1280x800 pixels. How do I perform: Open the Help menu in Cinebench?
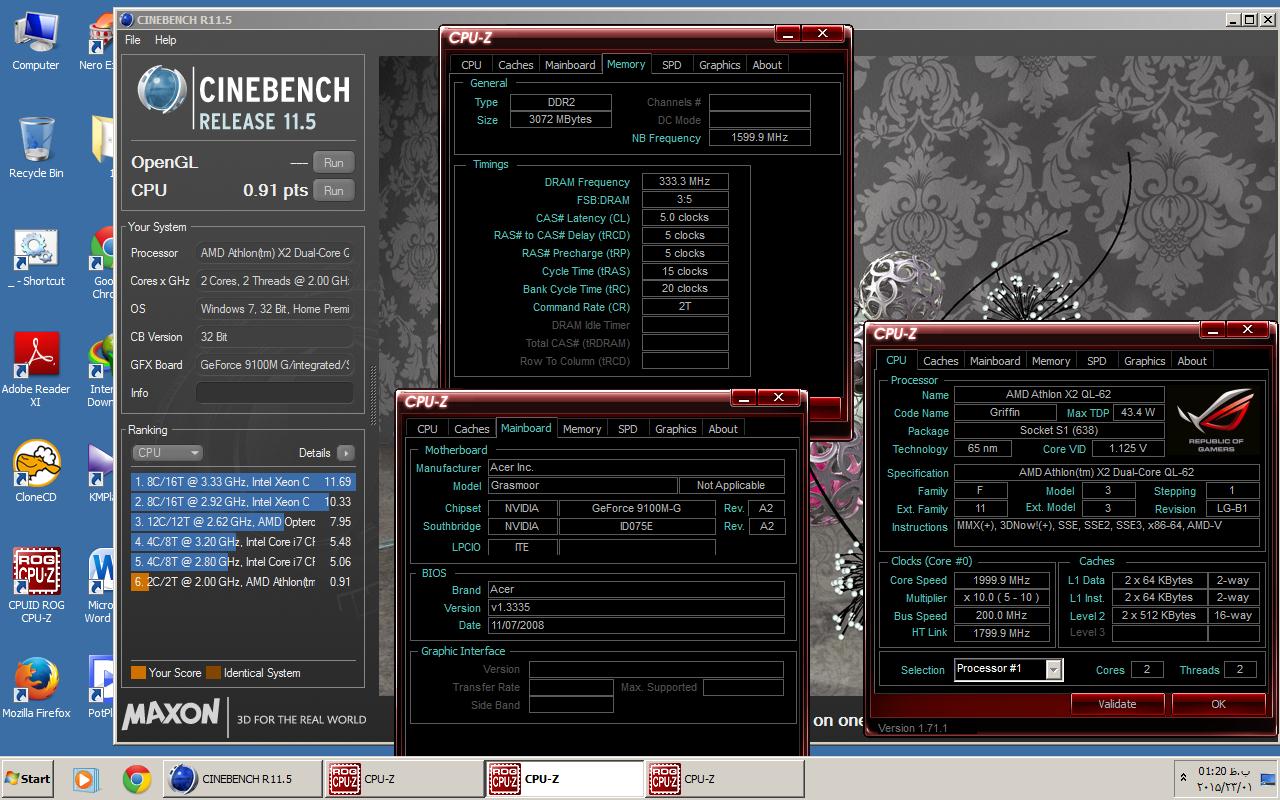(165, 40)
